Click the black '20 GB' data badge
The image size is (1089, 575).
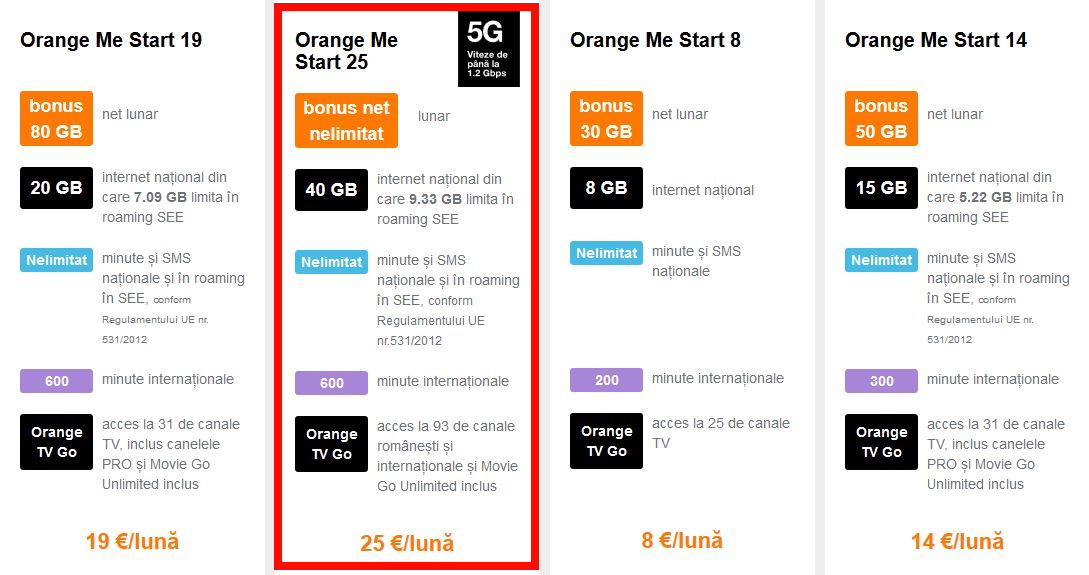click(x=56, y=188)
